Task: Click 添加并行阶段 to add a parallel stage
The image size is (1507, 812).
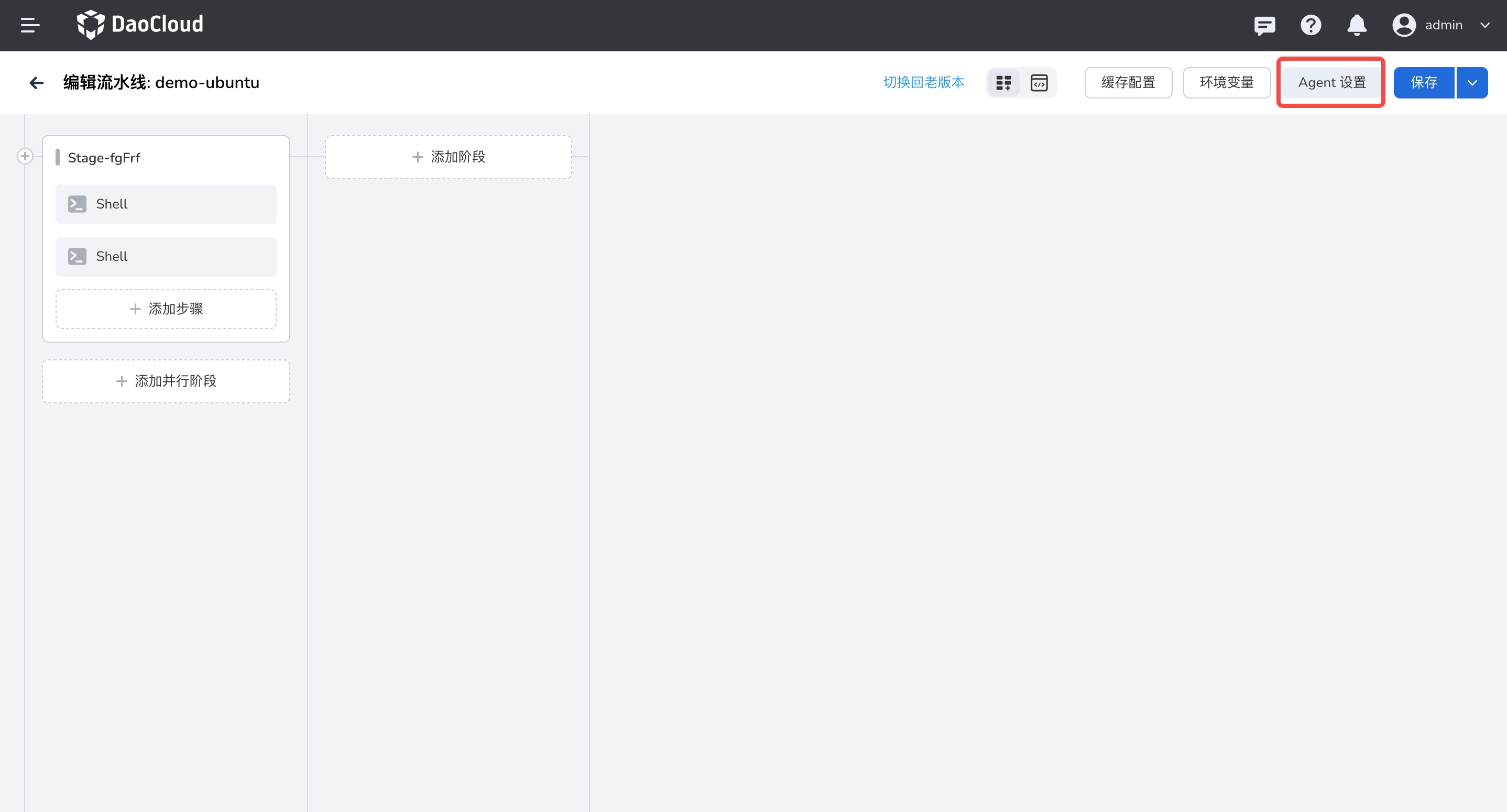Action: 166,381
